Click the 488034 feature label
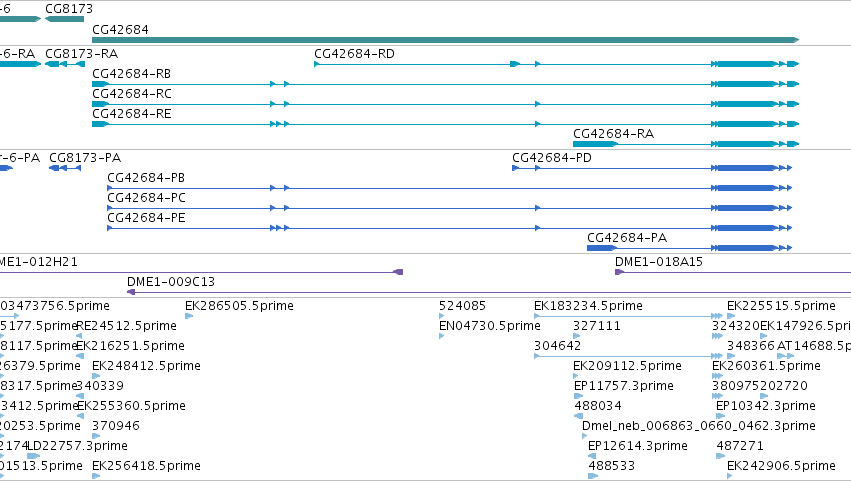851x481 pixels. point(598,406)
